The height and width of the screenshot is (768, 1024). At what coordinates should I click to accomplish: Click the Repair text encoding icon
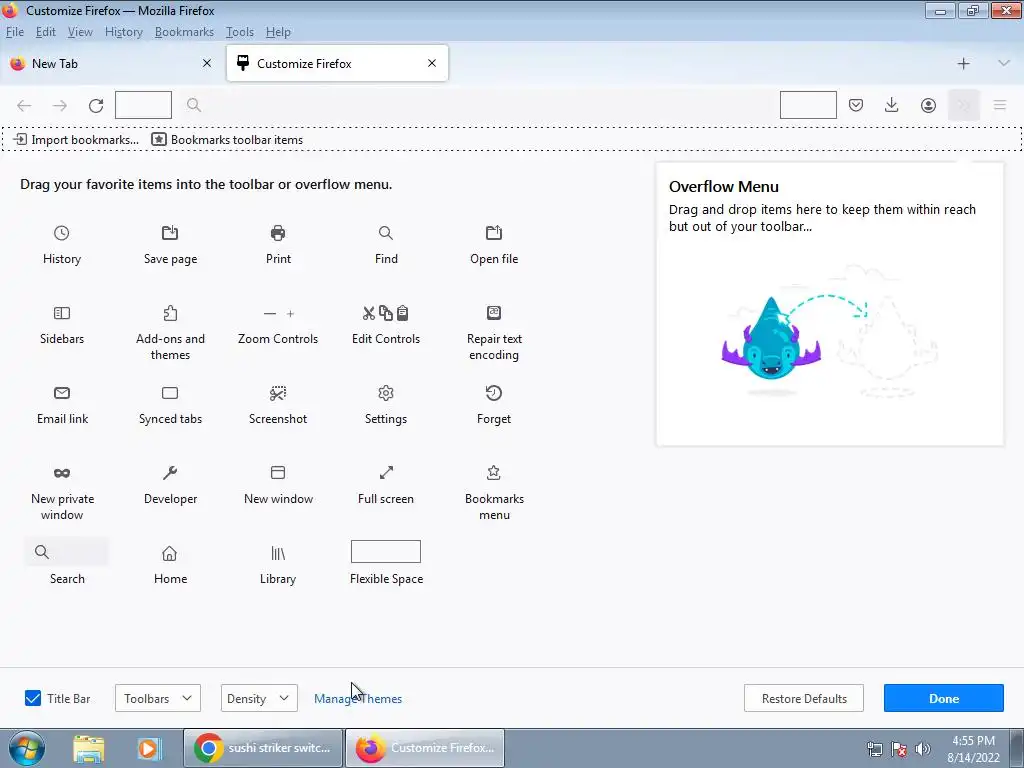coord(494,313)
